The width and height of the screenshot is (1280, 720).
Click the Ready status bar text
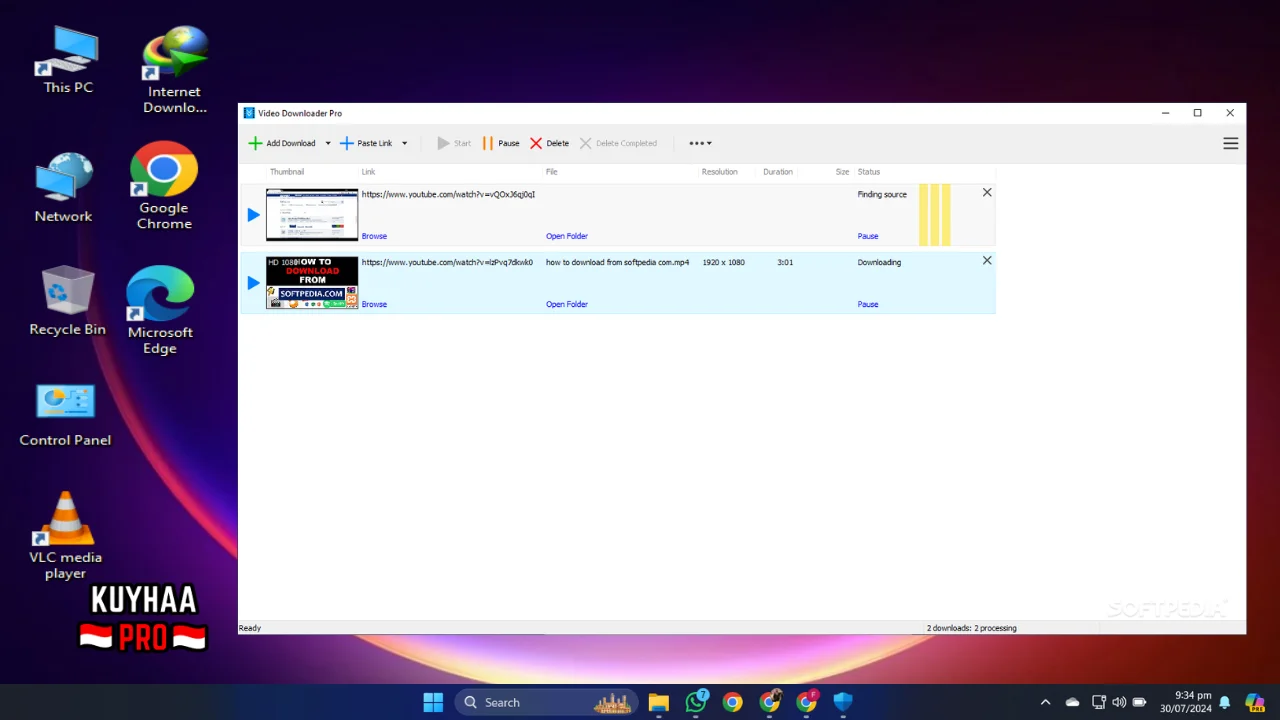pos(250,628)
